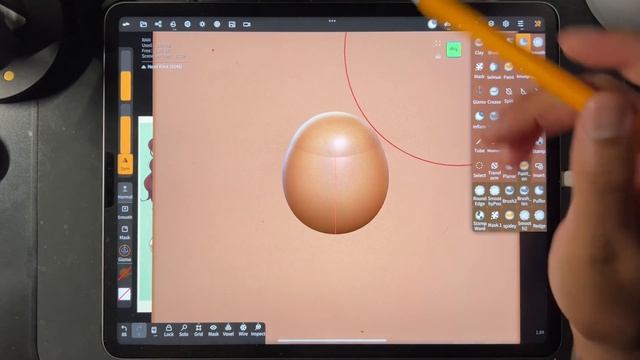Open the white alpha swatch with slash

tap(124, 293)
